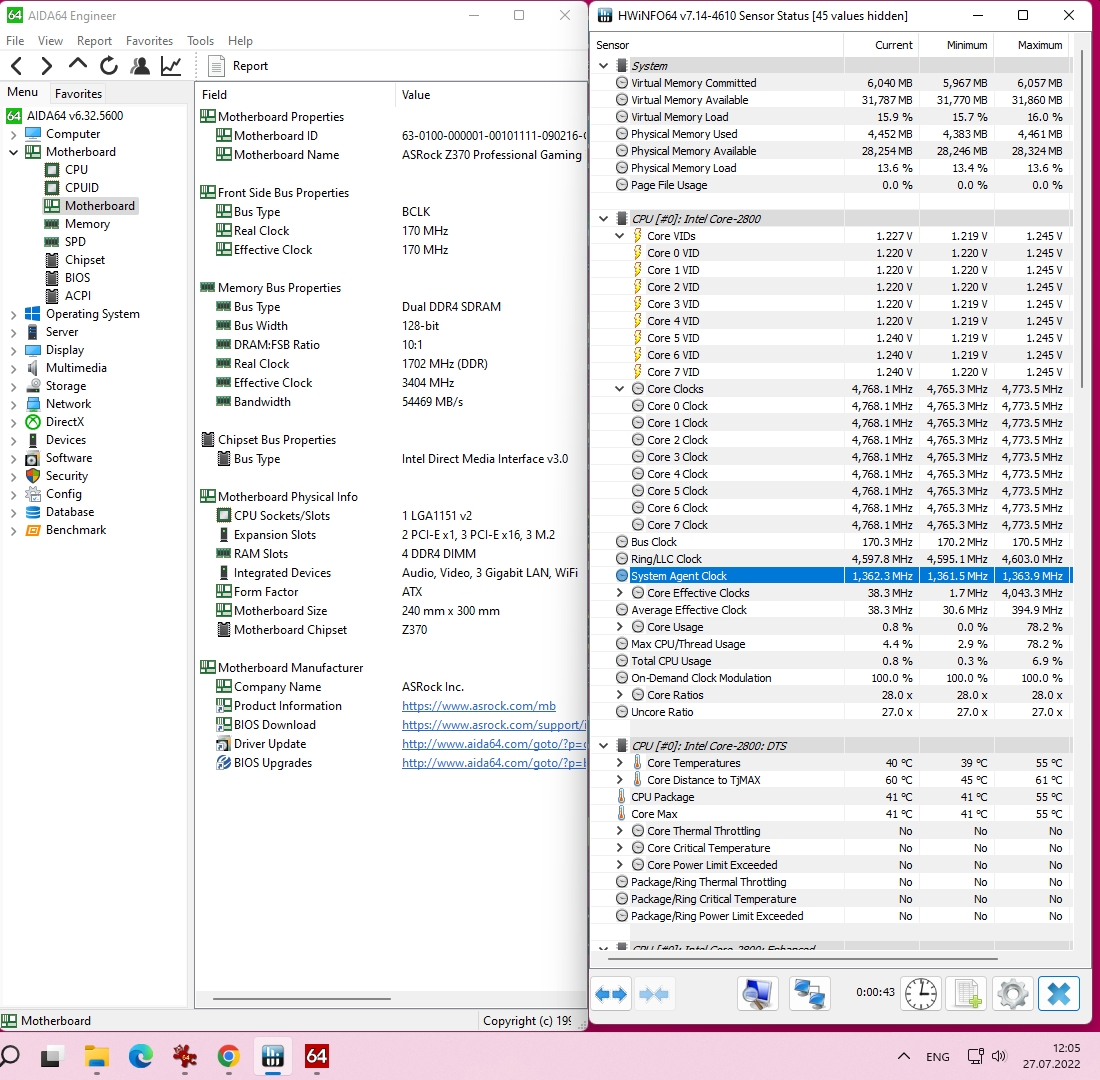This screenshot has height=1080, width=1100.
Task: Select CPU under Motherboard tree
Action: click(x=76, y=170)
